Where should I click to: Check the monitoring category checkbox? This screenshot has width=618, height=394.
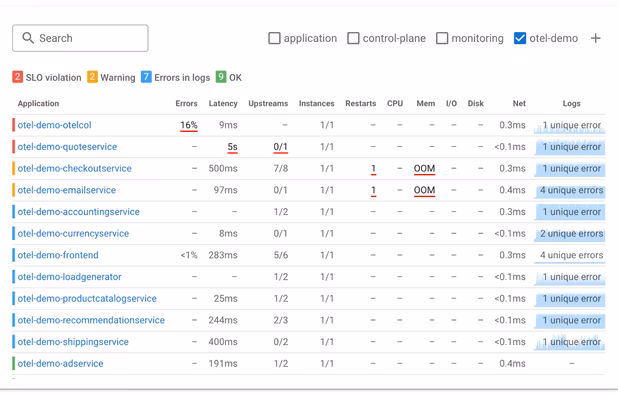point(442,38)
